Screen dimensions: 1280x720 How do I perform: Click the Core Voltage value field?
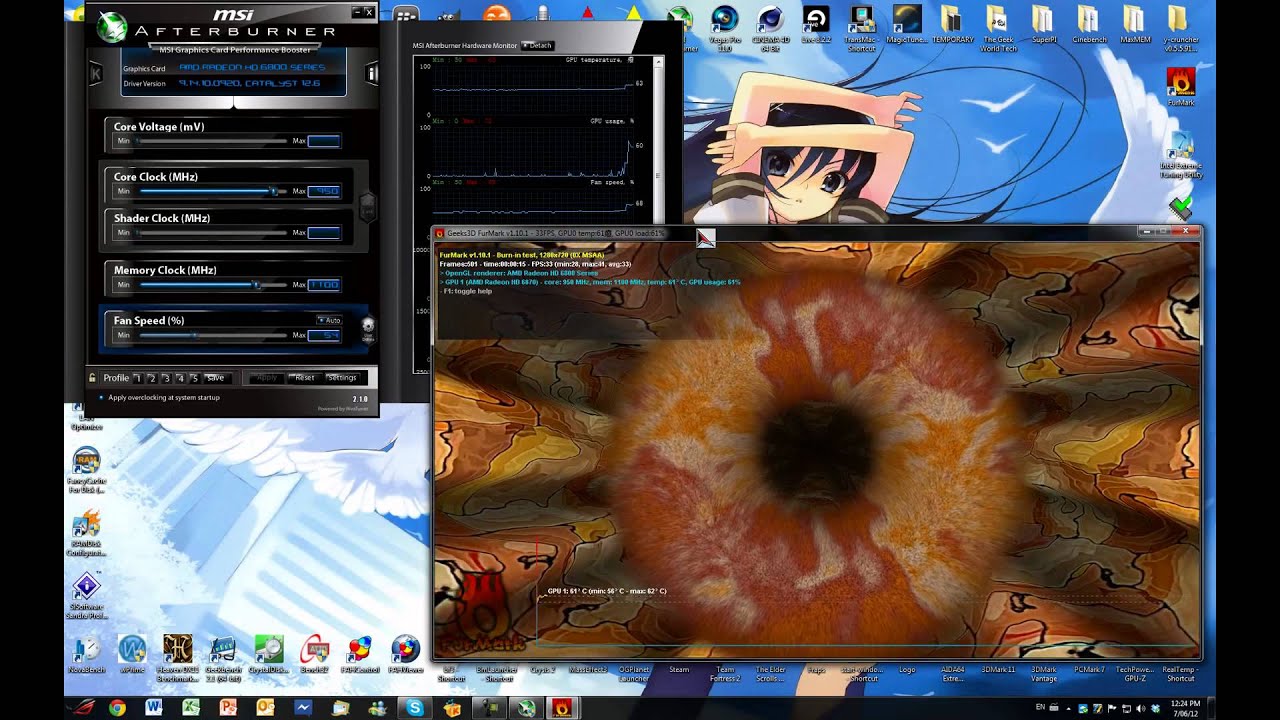pyautogui.click(x=324, y=141)
